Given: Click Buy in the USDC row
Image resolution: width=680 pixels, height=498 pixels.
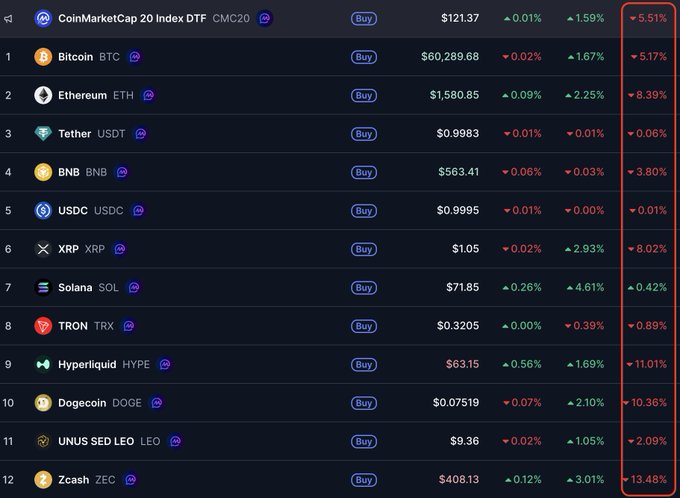Looking at the screenshot, I should (x=364, y=211).
